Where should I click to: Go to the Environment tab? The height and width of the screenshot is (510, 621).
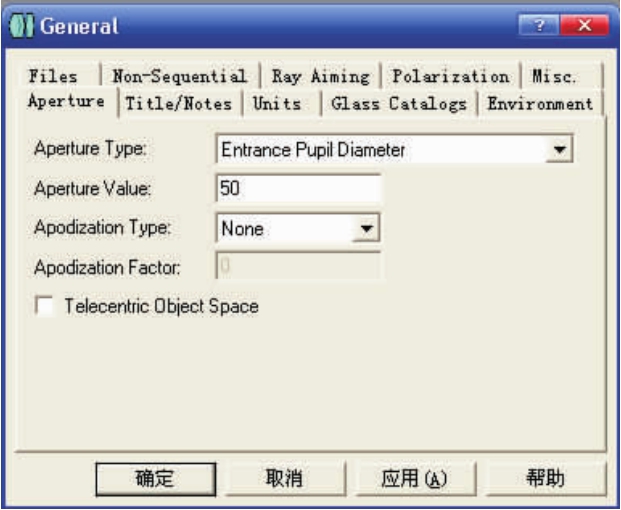click(540, 104)
